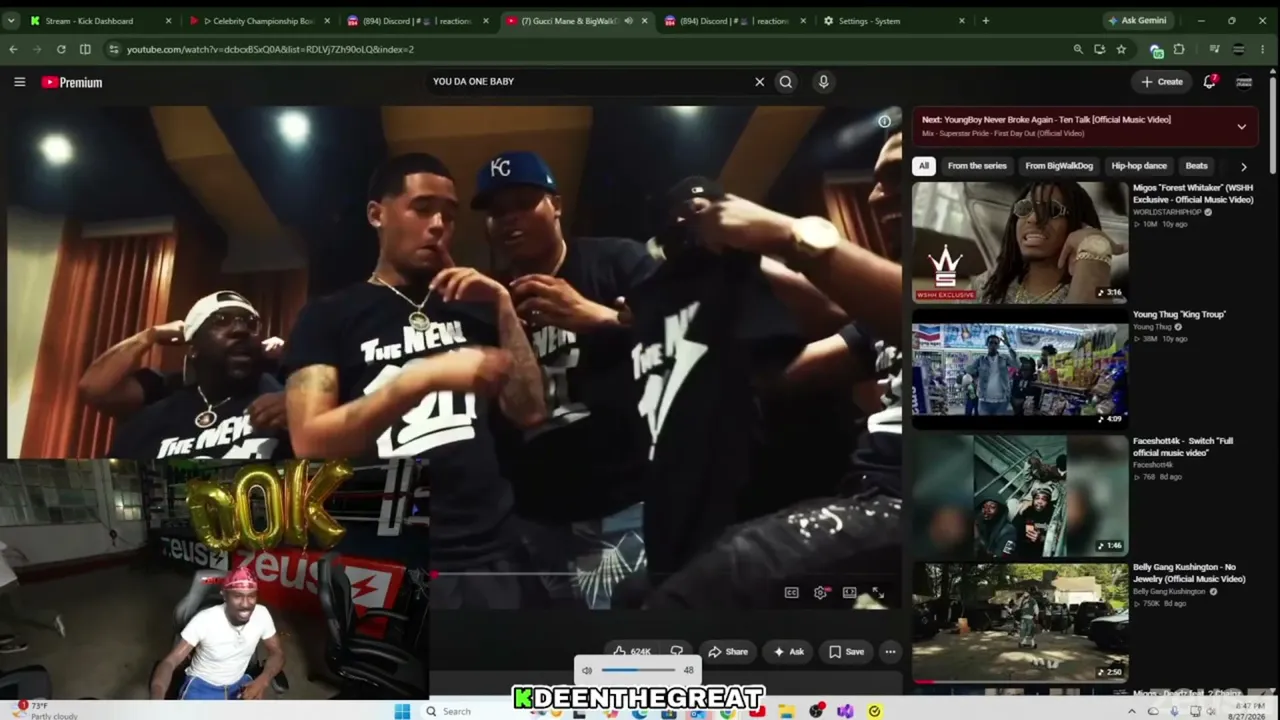Adjust the system volume slider popup
Screen dimensions: 1280x720
[640, 670]
